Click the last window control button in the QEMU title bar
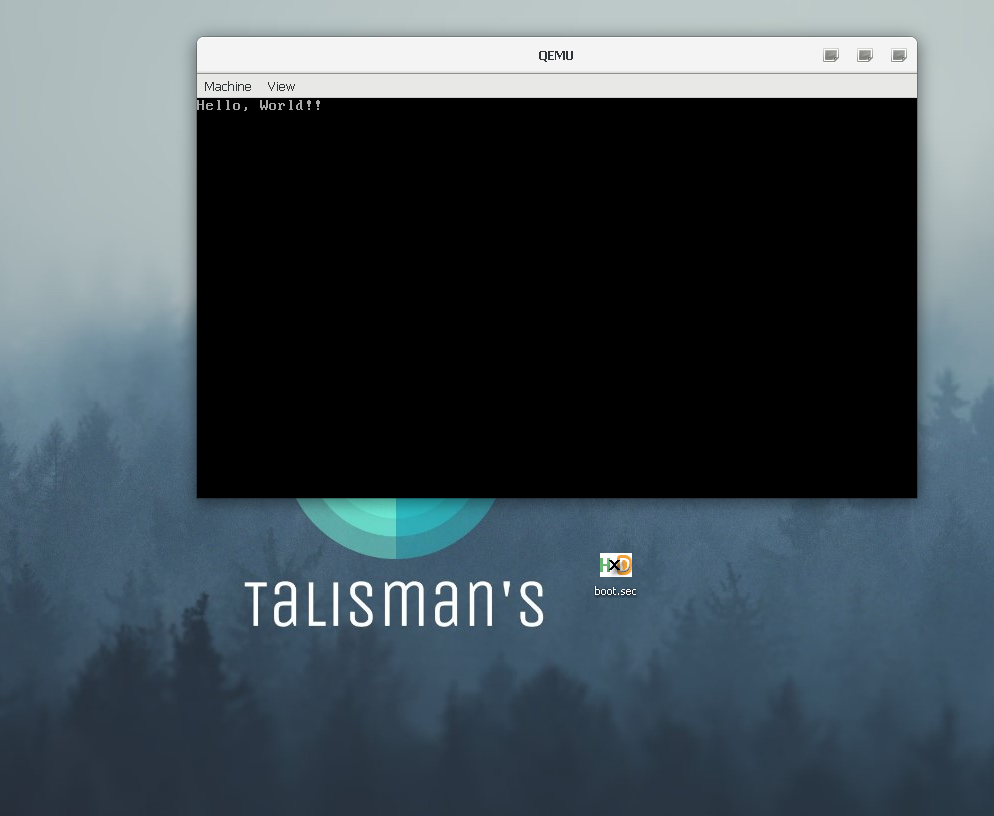Image resolution: width=994 pixels, height=816 pixels. pos(899,55)
